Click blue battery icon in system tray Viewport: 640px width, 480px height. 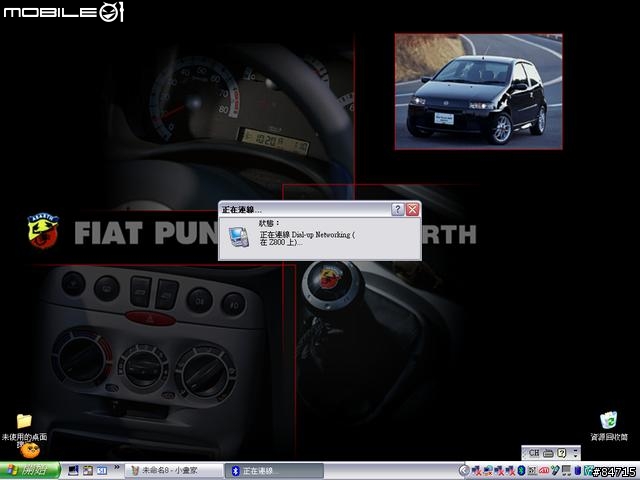click(x=578, y=471)
